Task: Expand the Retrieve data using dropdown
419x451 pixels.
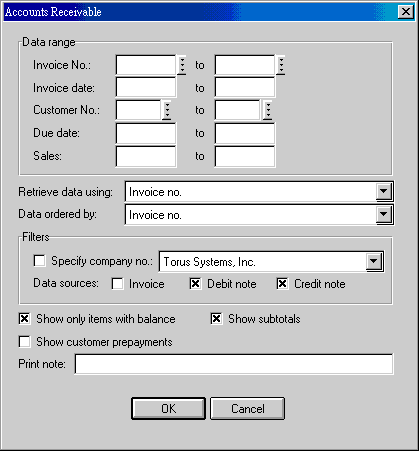Action: pos(384,192)
